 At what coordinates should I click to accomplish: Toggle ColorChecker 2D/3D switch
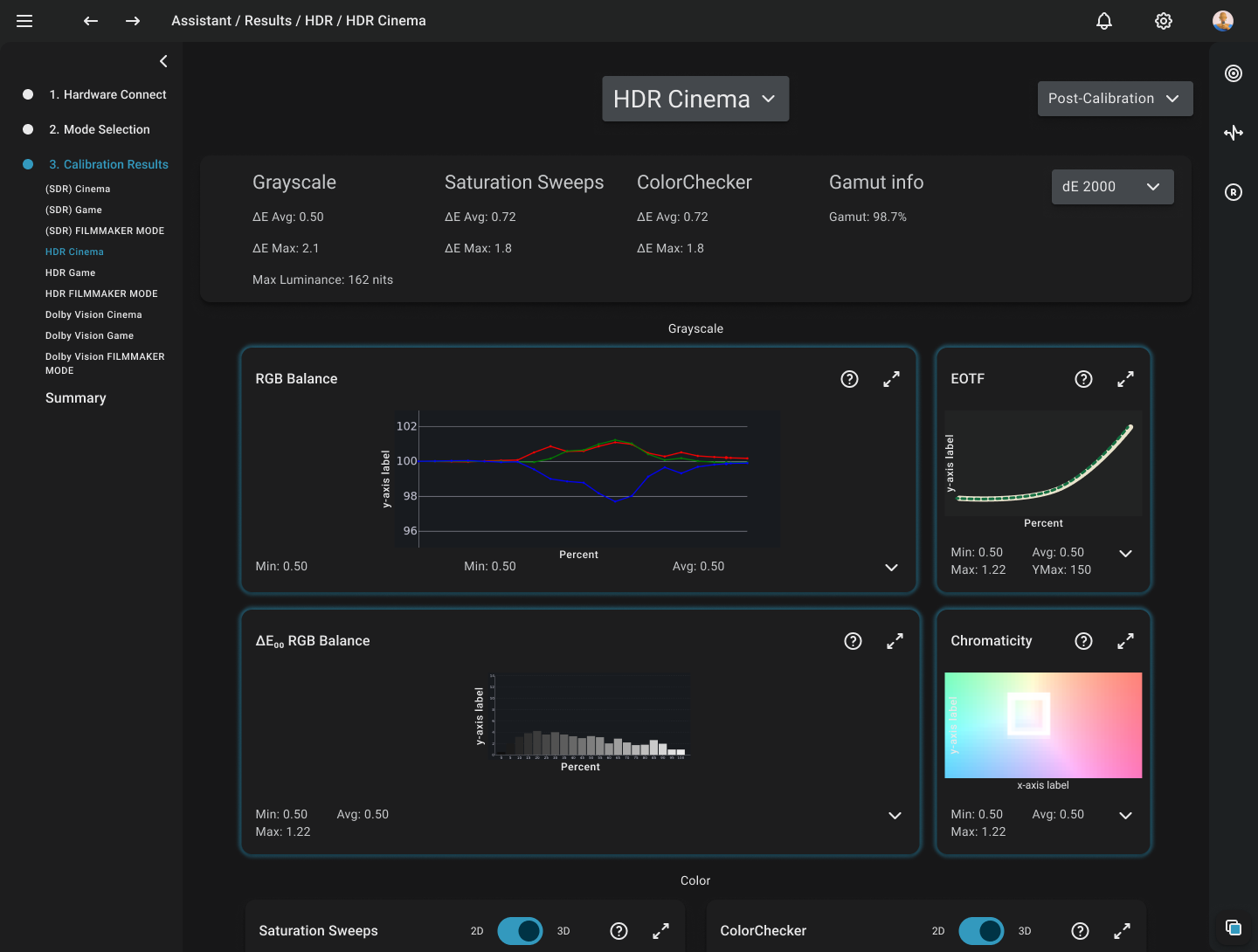981,931
